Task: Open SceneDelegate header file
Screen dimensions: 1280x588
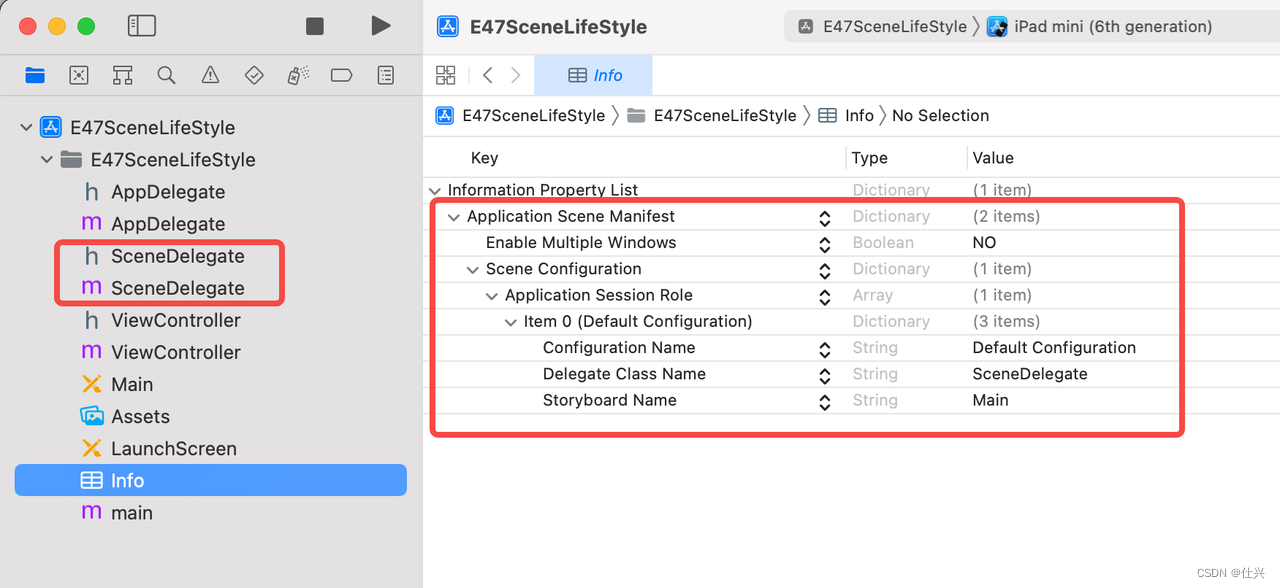Action: tap(165, 256)
